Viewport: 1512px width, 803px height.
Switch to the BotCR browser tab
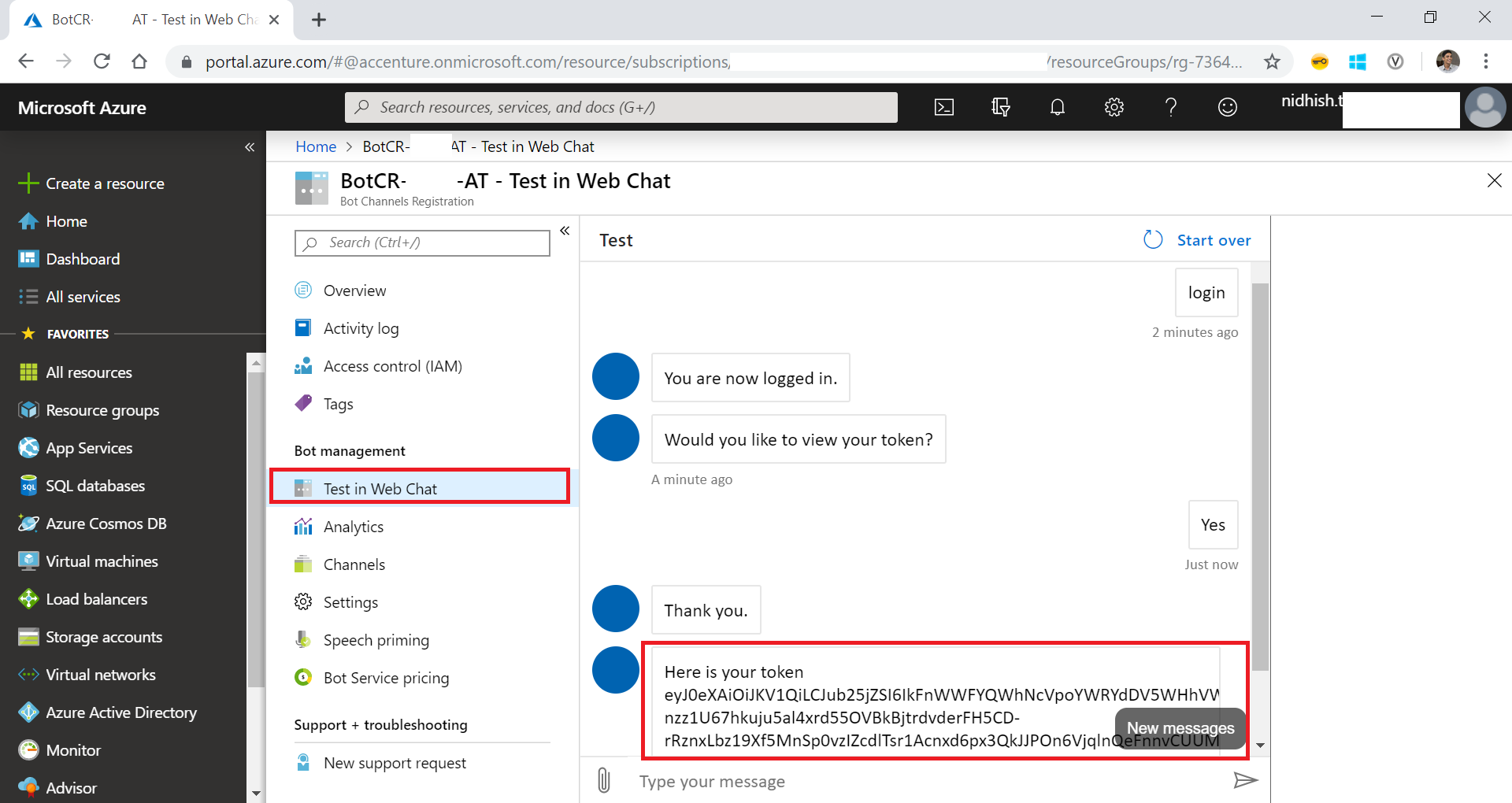pos(69,19)
